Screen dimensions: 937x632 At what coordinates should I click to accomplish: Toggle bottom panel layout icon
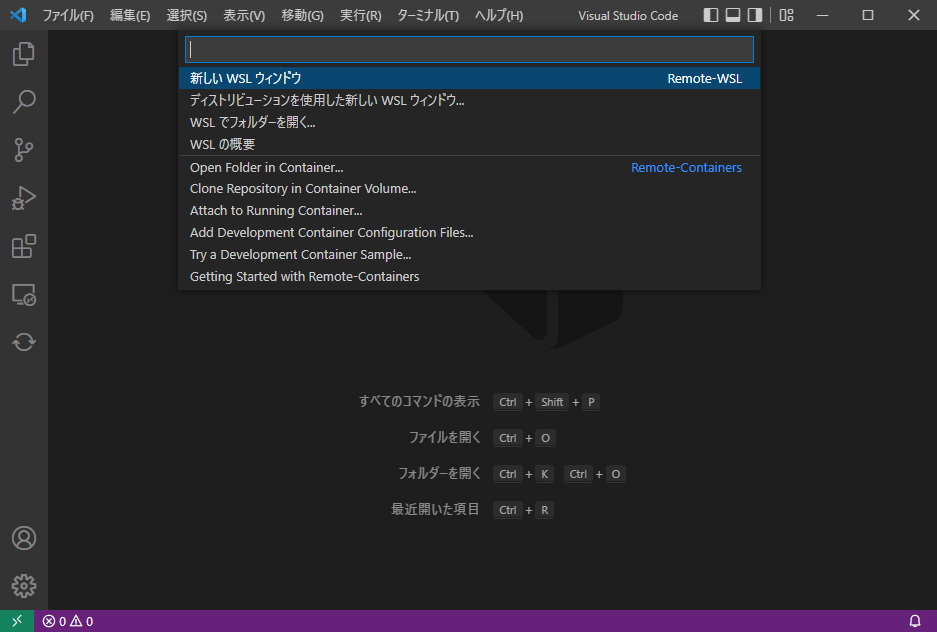733,15
